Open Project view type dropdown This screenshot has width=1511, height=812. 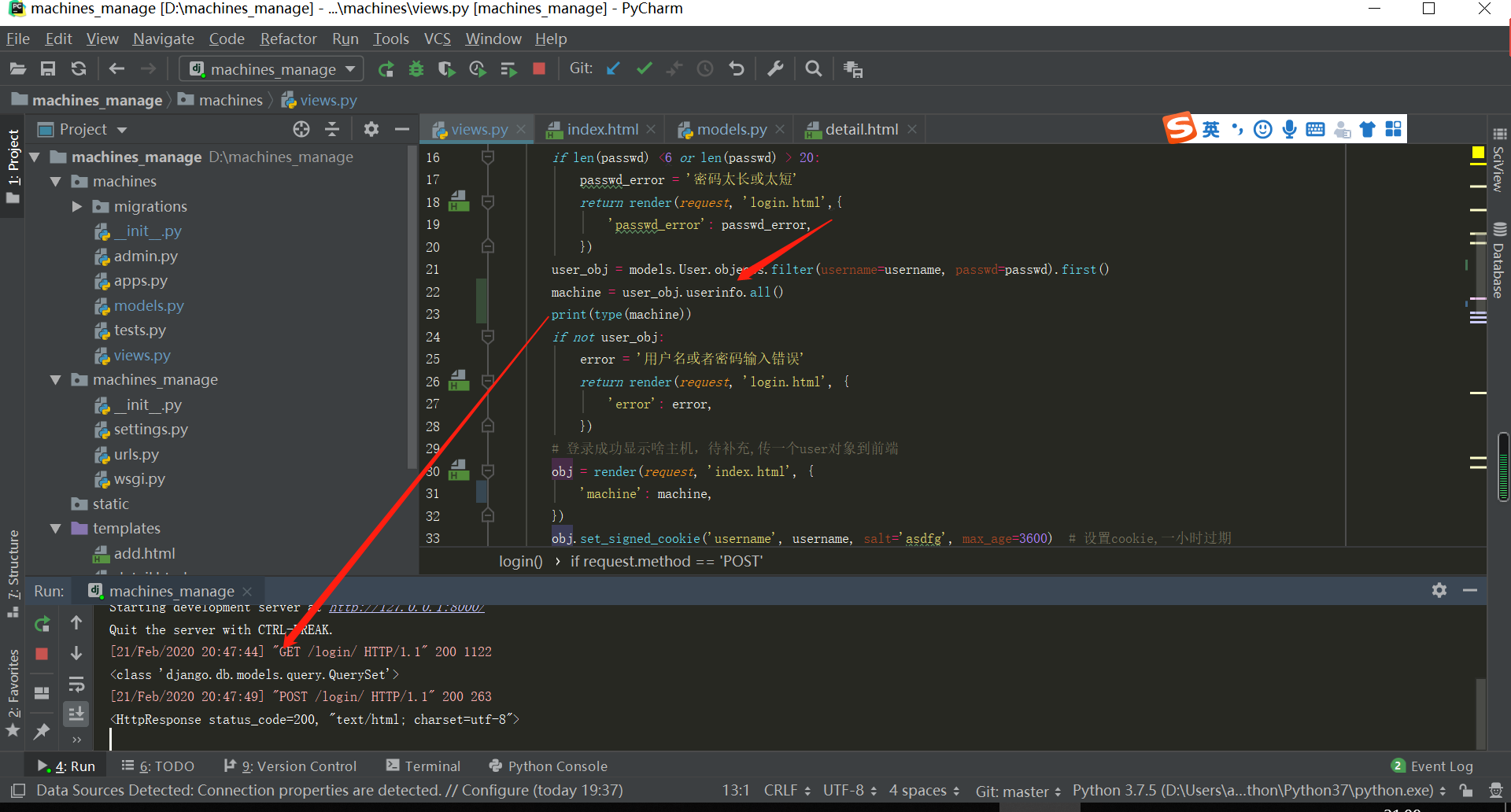122,130
